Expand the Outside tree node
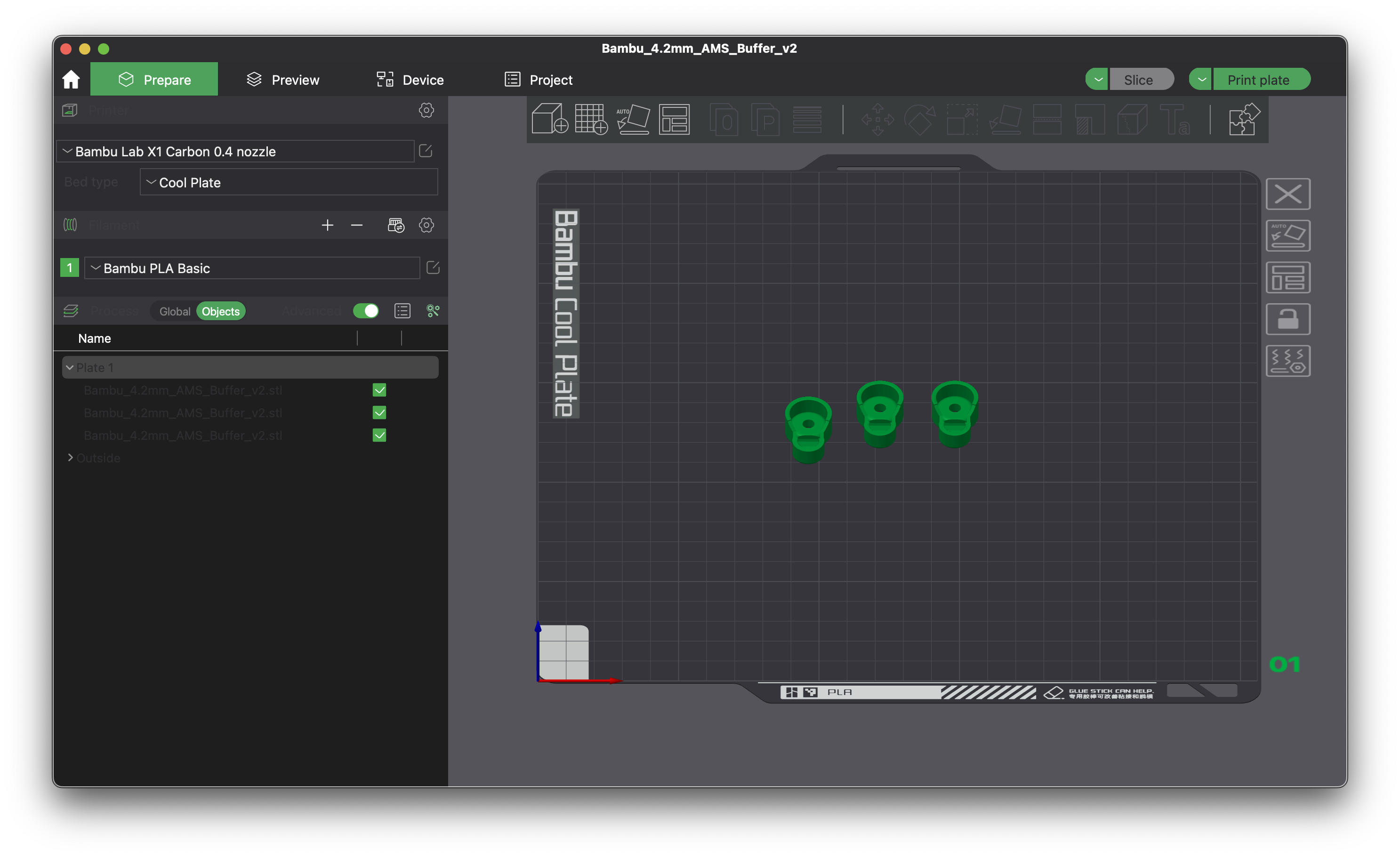 point(70,458)
